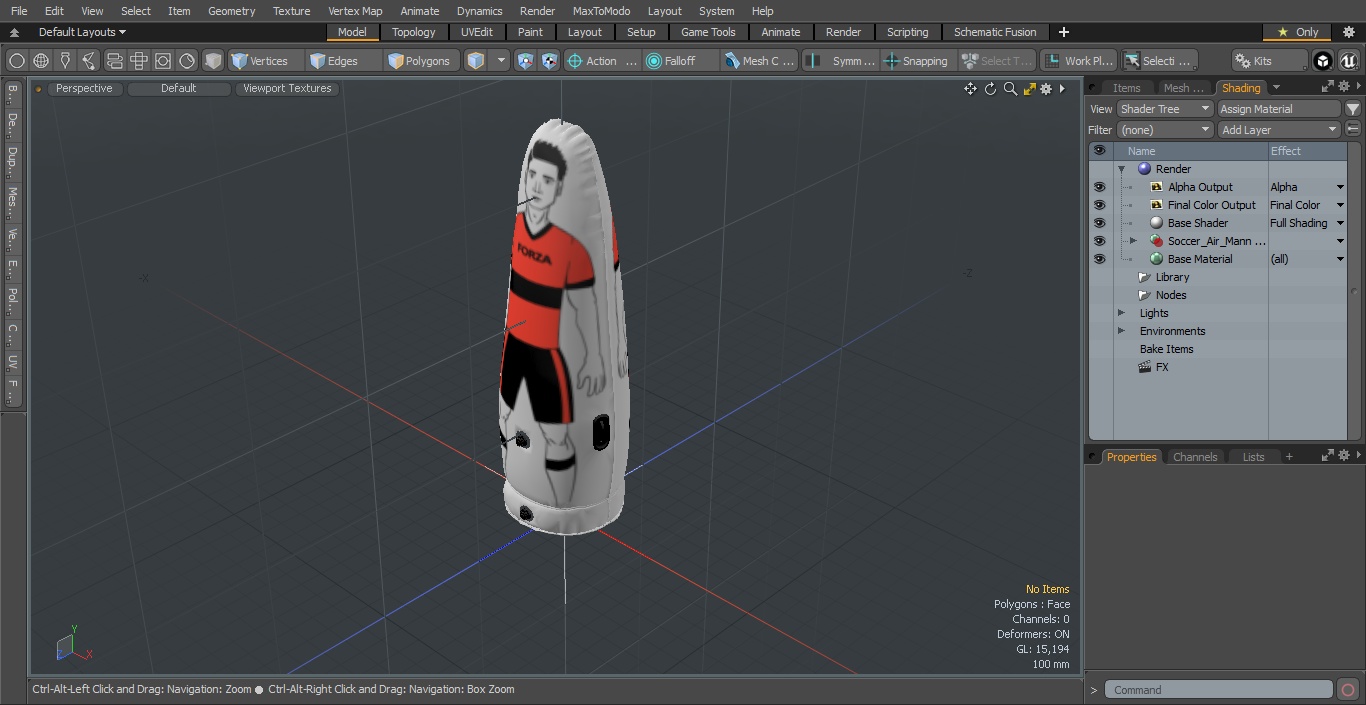Toggle visibility of Base Material layer
Screen dimensions: 1366x705
pyautogui.click(x=1100, y=259)
